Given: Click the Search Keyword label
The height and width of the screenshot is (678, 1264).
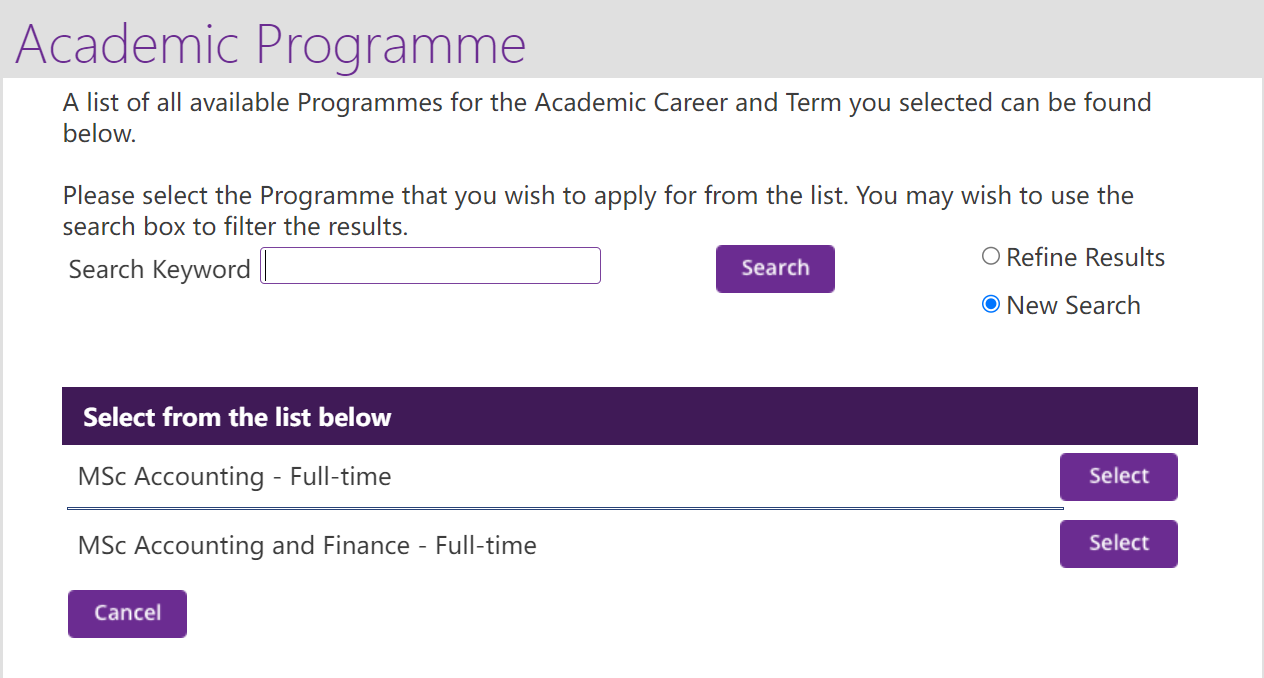Looking at the screenshot, I should [159, 270].
